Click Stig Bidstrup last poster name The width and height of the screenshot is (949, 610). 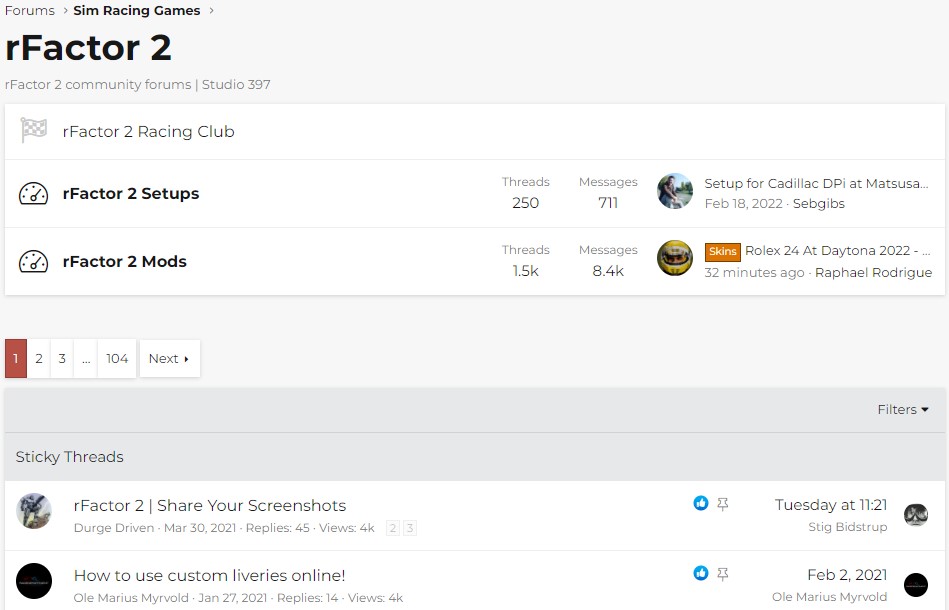click(x=848, y=526)
